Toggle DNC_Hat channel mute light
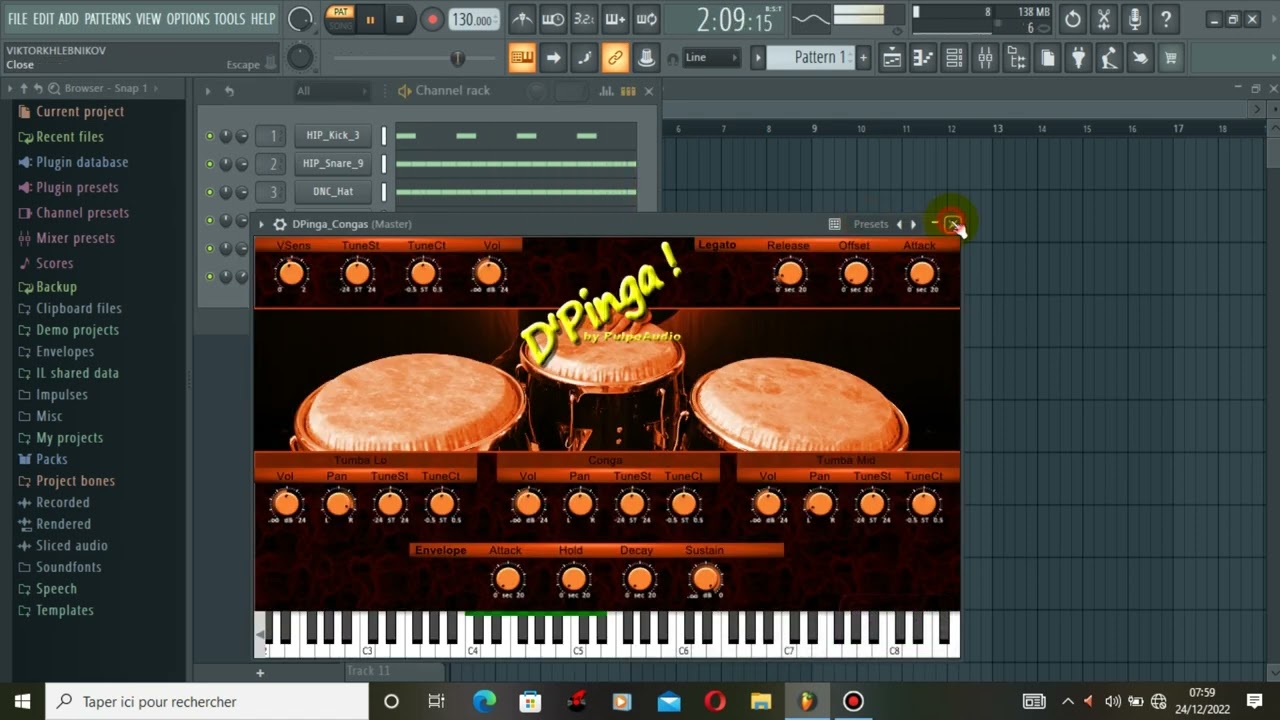 [x=209, y=191]
